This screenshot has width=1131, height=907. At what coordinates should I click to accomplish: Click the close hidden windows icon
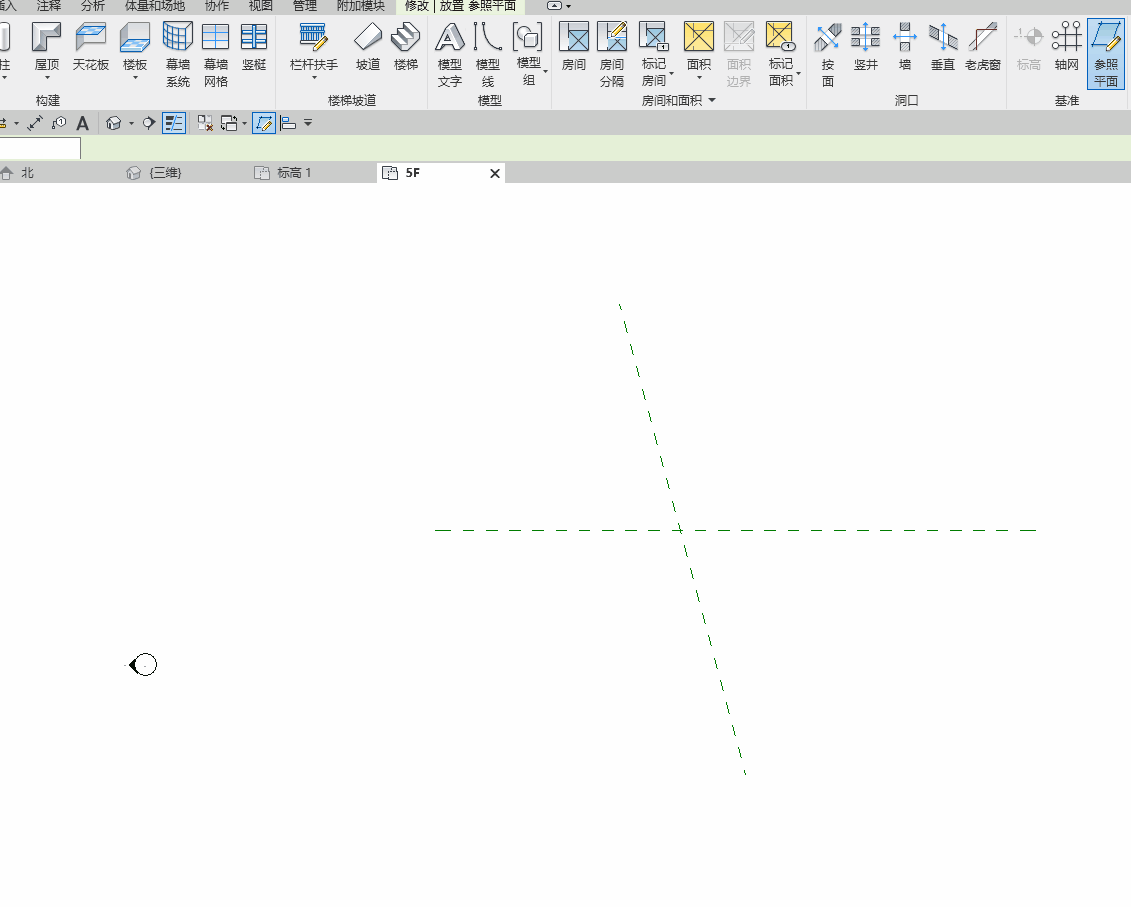pyautogui.click(x=205, y=123)
